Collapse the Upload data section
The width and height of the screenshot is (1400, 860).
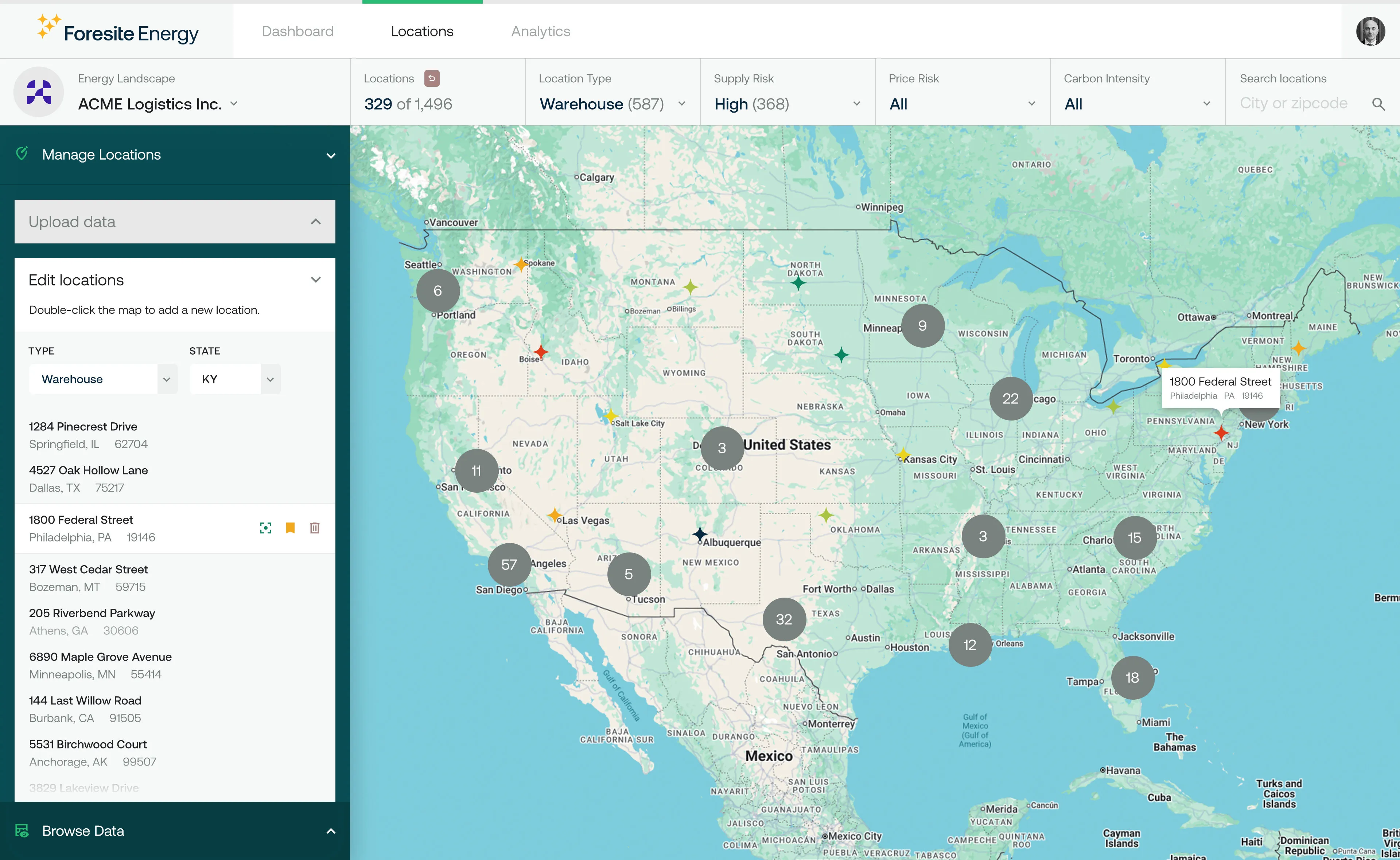coord(316,222)
